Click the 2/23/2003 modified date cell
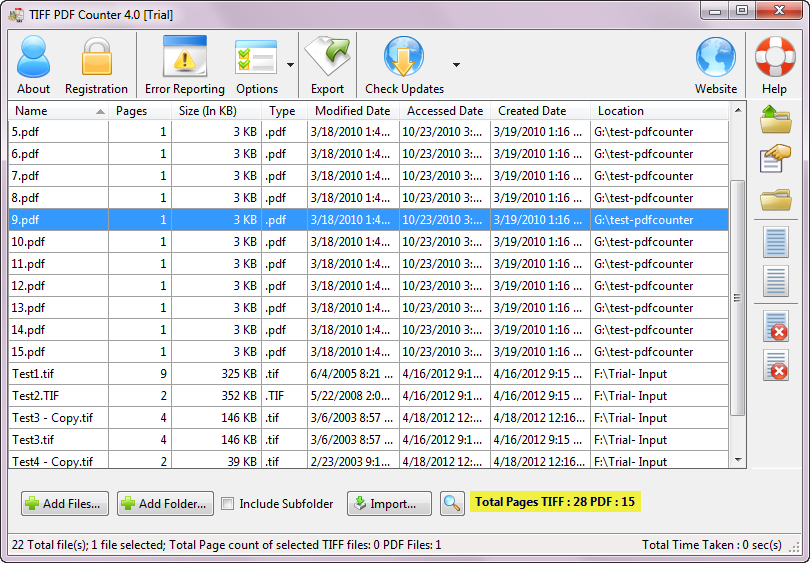 [353, 460]
